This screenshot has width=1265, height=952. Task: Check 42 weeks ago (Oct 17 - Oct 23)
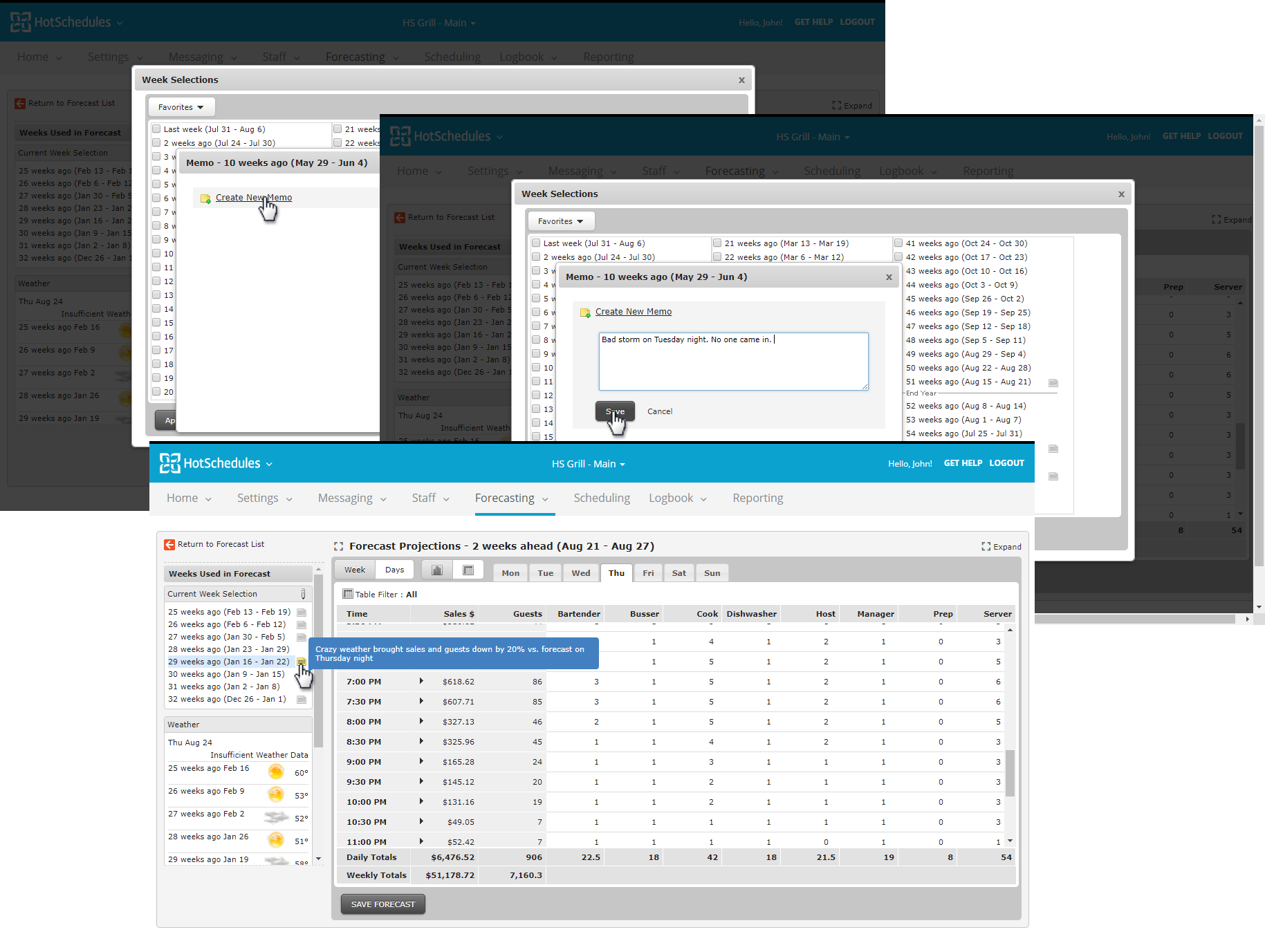(898, 256)
